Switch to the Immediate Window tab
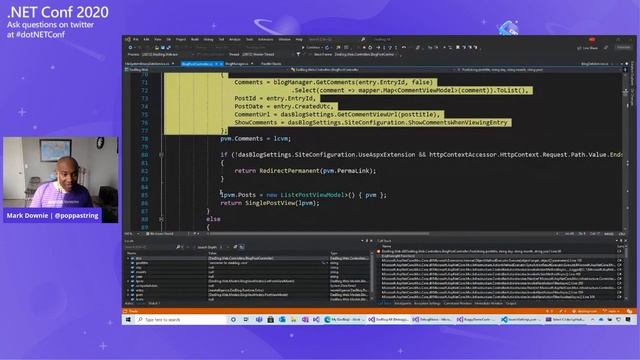 [489, 304]
